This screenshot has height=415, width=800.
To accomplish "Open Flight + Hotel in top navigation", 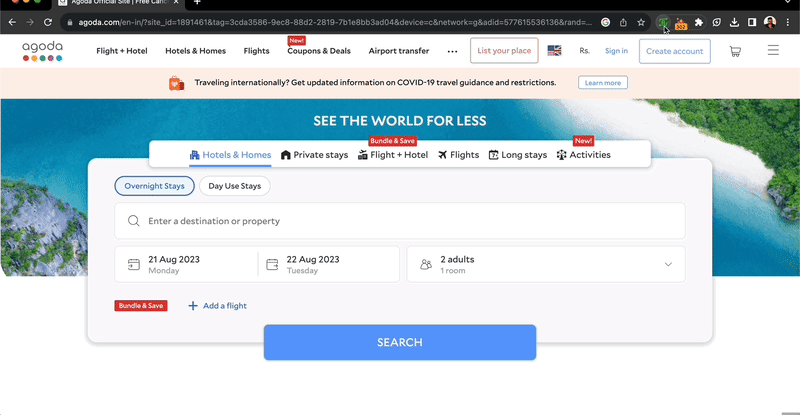I will [121, 51].
